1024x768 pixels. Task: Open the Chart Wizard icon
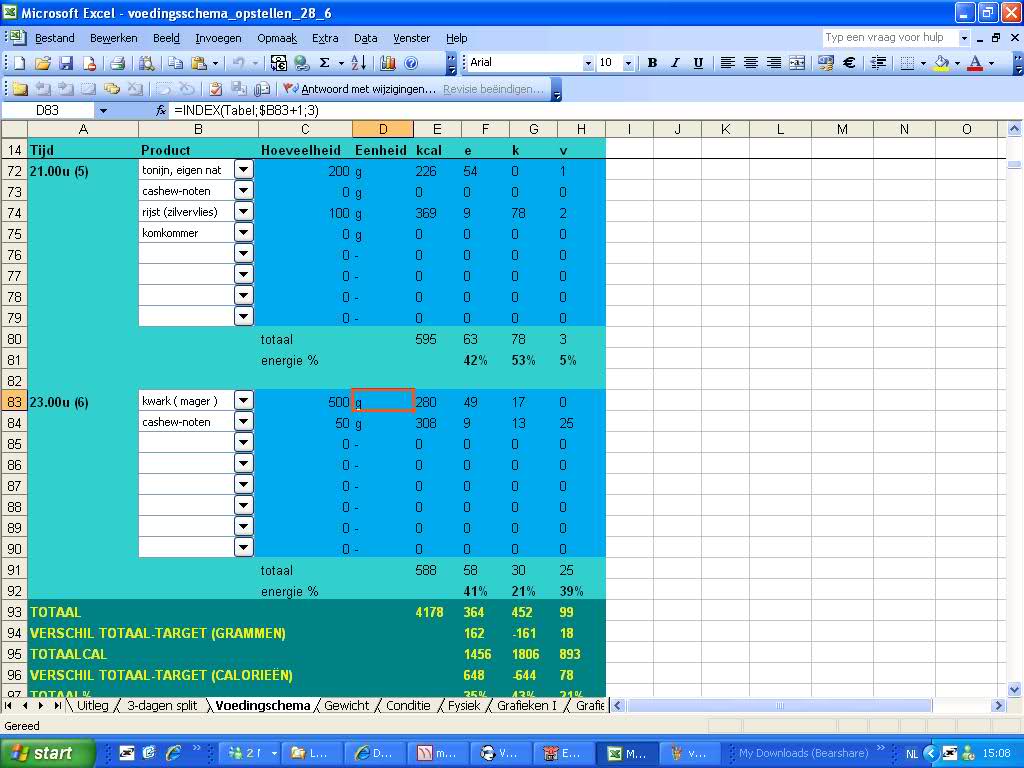pos(387,63)
